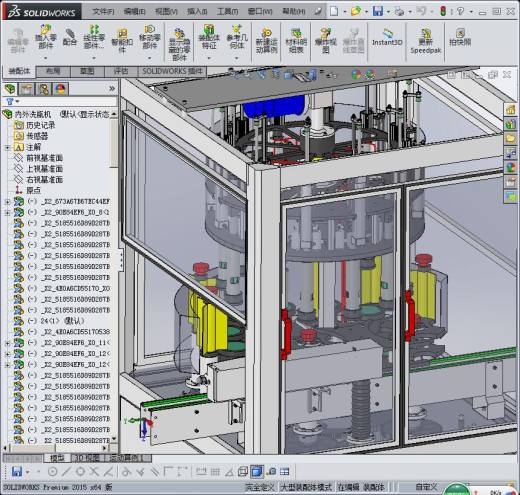Open the Exploded View (爆炸视图) tool

point(326,41)
